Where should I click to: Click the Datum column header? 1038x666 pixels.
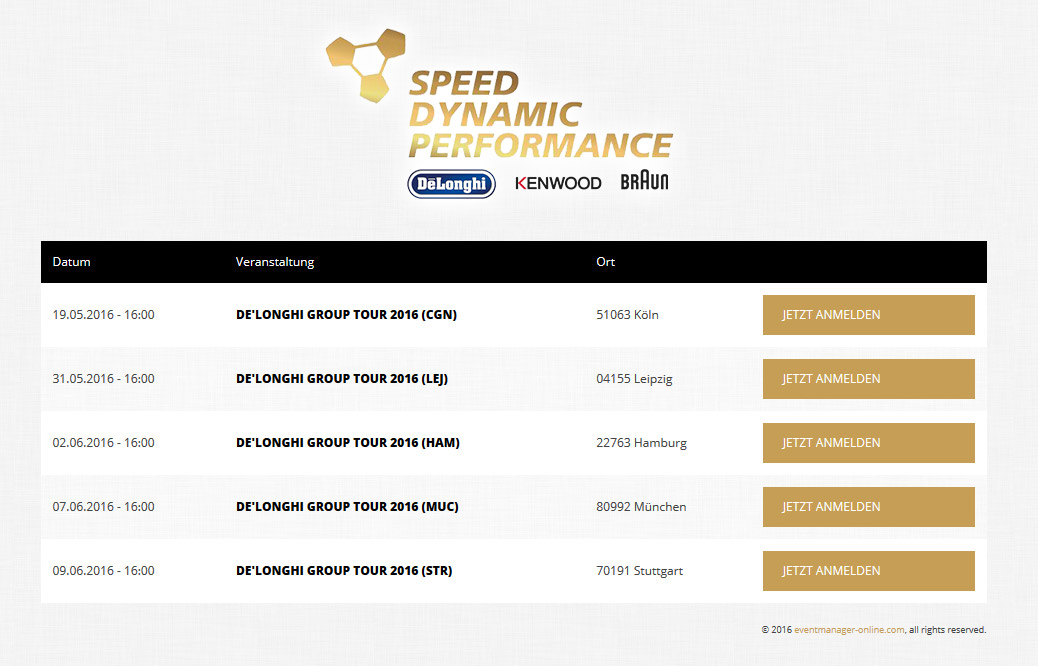pos(72,262)
